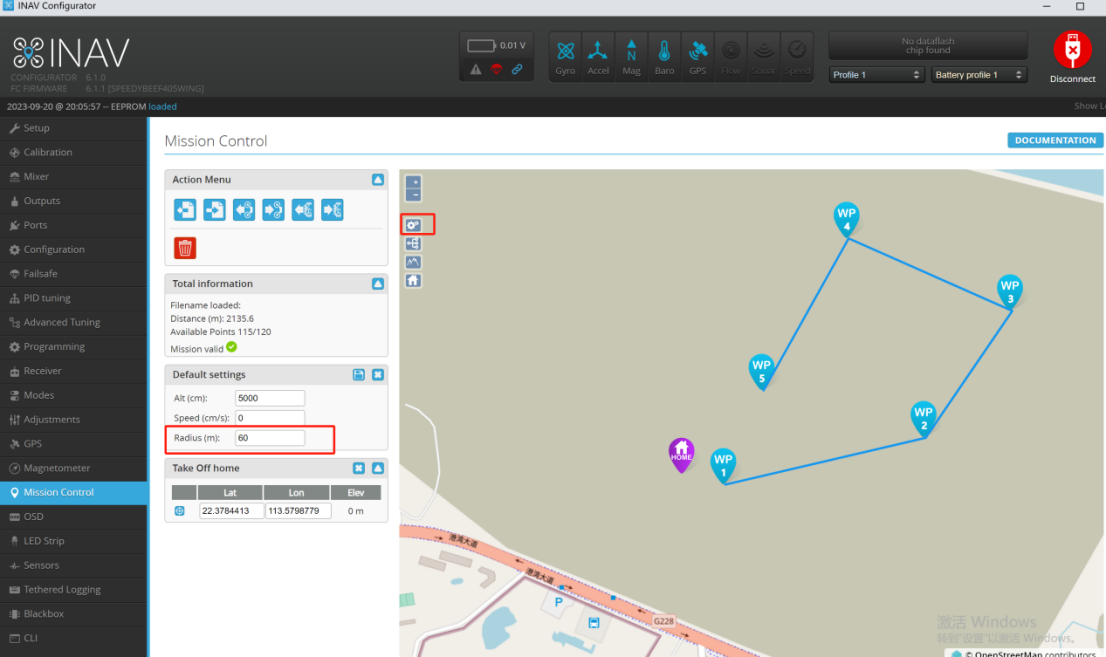This screenshot has width=1106, height=657.
Task: Go to the Mixer tab
Action: pos(73,176)
